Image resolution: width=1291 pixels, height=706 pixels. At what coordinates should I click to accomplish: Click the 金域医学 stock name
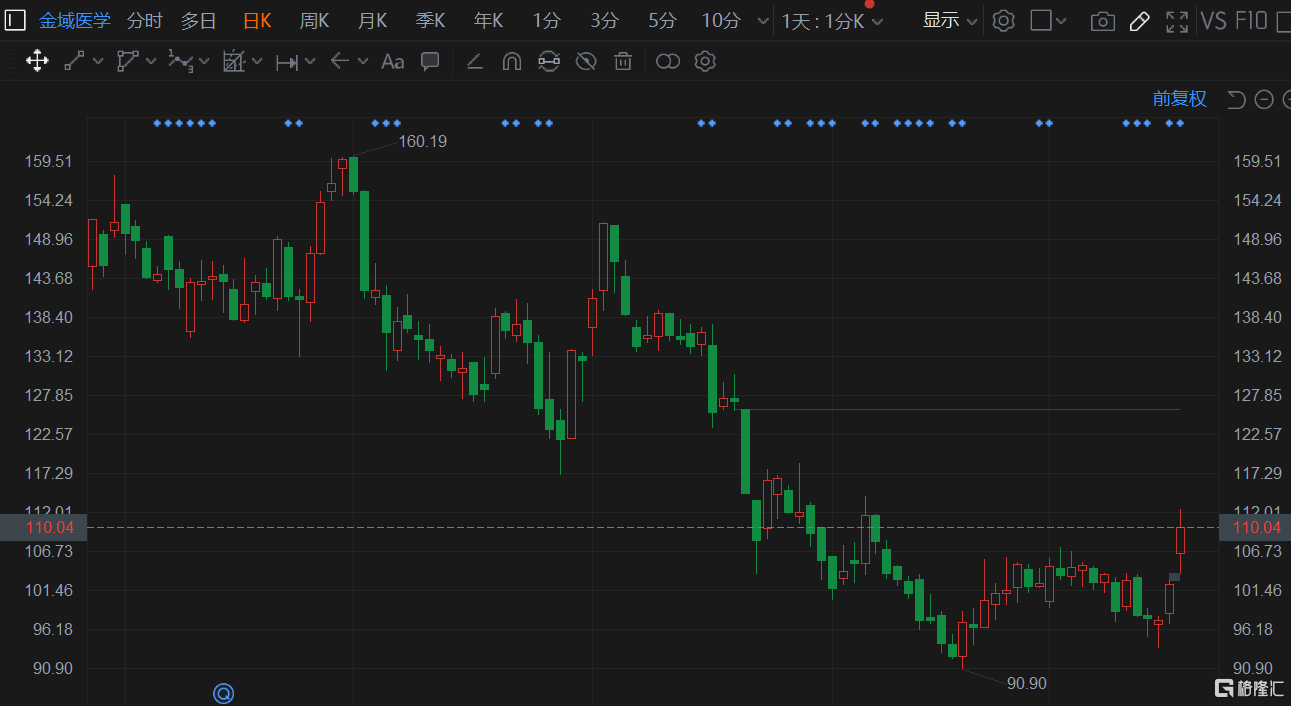[x=75, y=21]
